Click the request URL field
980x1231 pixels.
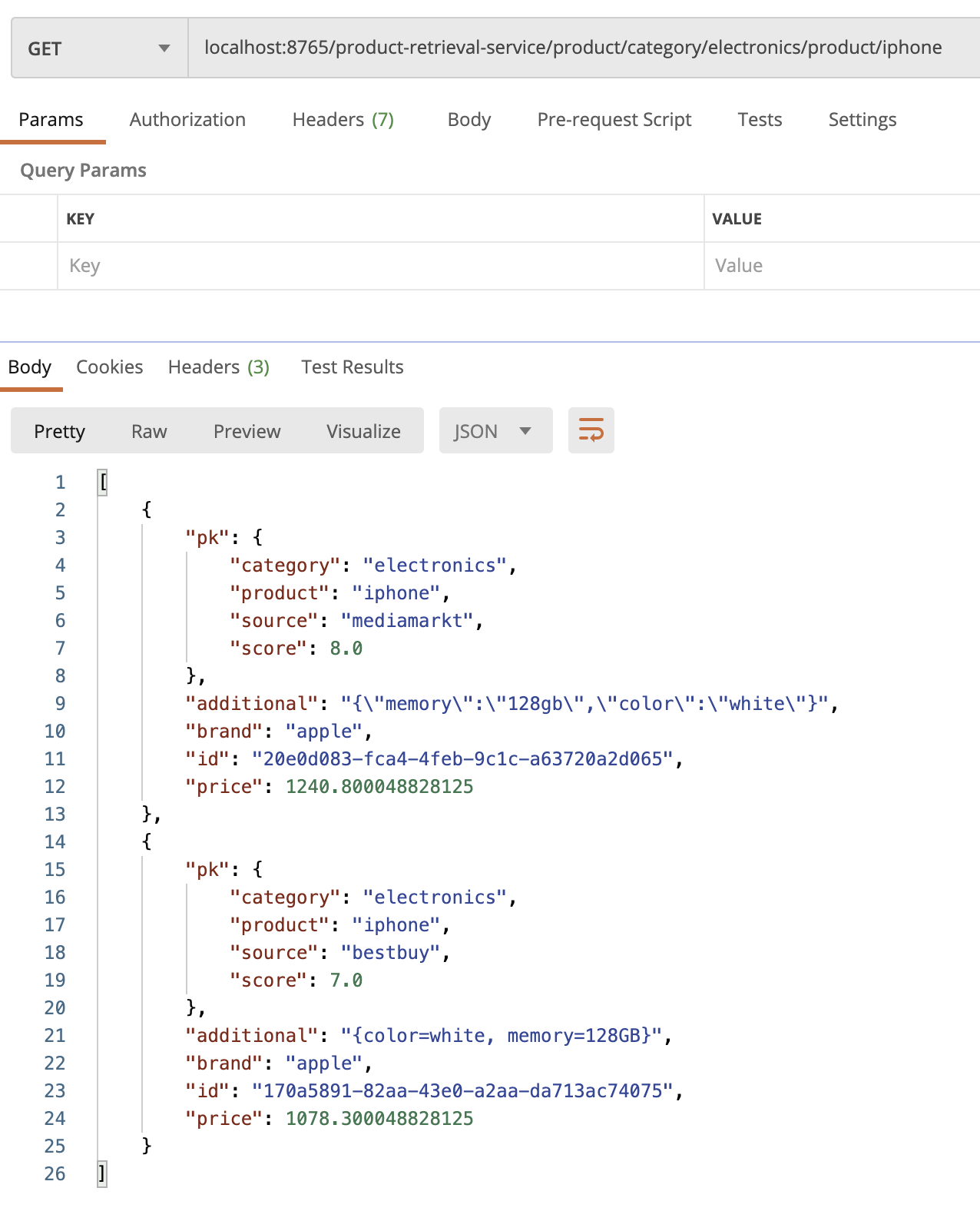pos(584,48)
